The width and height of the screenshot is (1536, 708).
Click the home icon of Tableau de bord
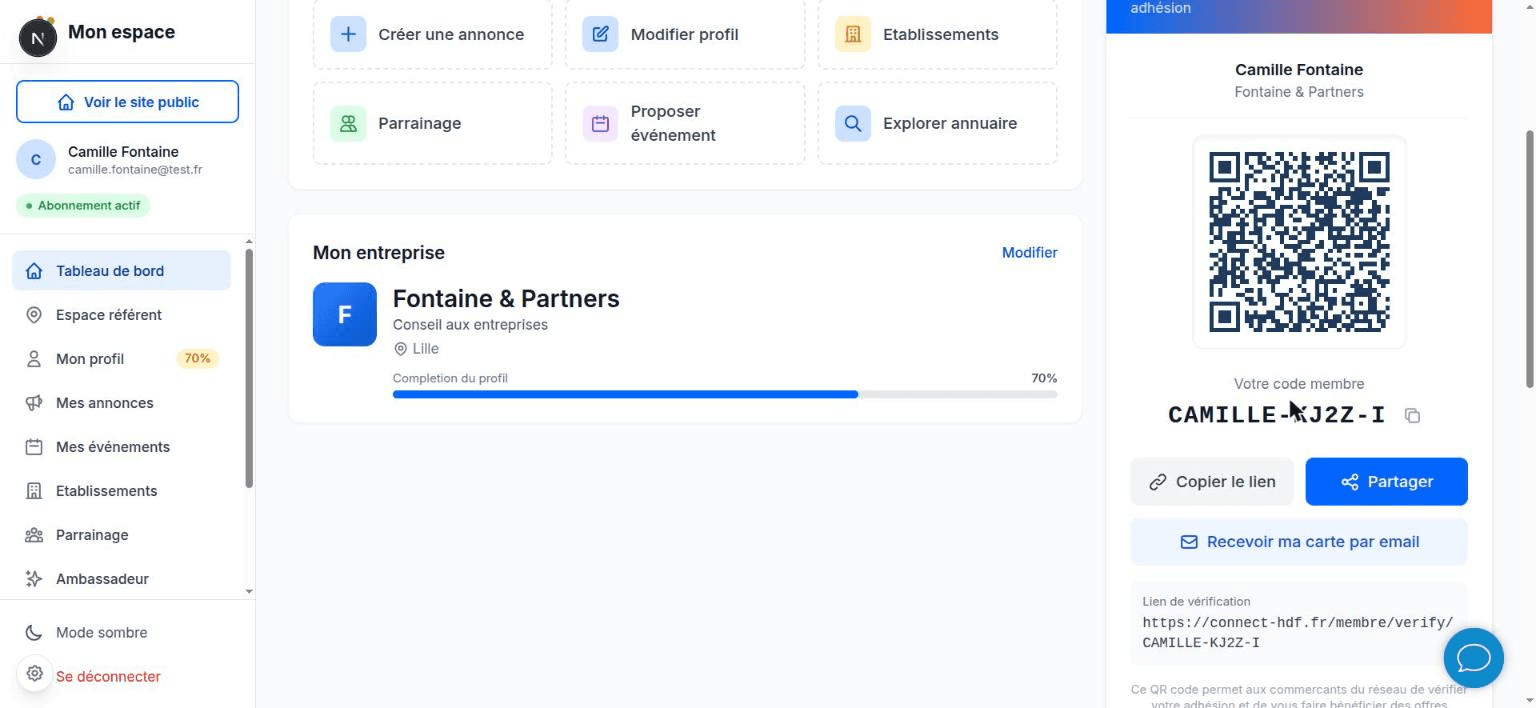pyautogui.click(x=34, y=271)
